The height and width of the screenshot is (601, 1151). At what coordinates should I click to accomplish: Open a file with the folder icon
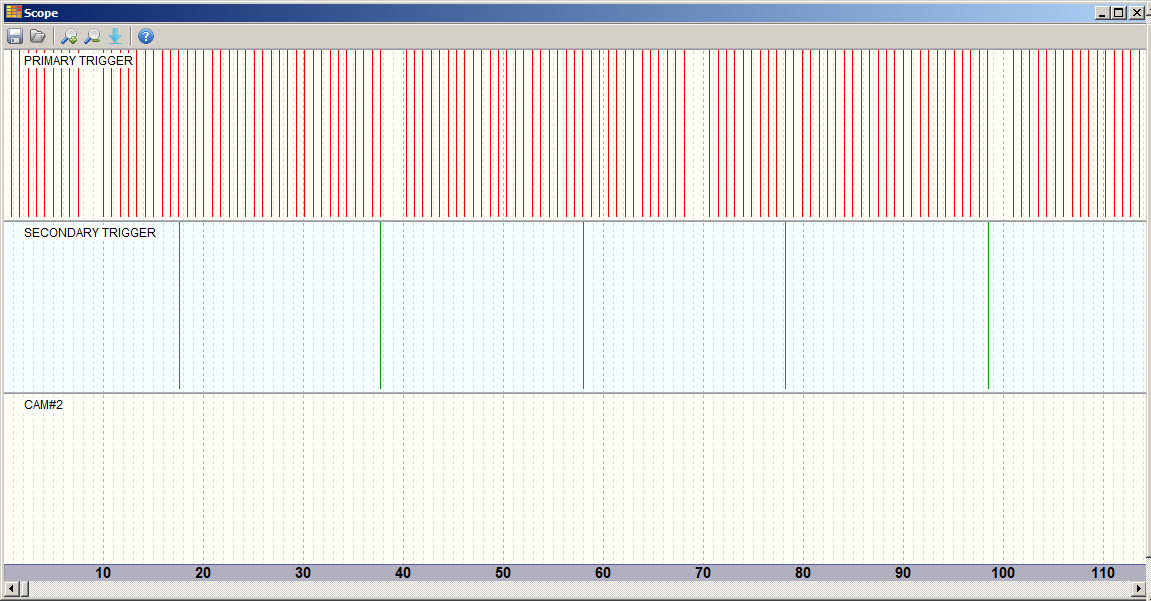[x=38, y=37]
